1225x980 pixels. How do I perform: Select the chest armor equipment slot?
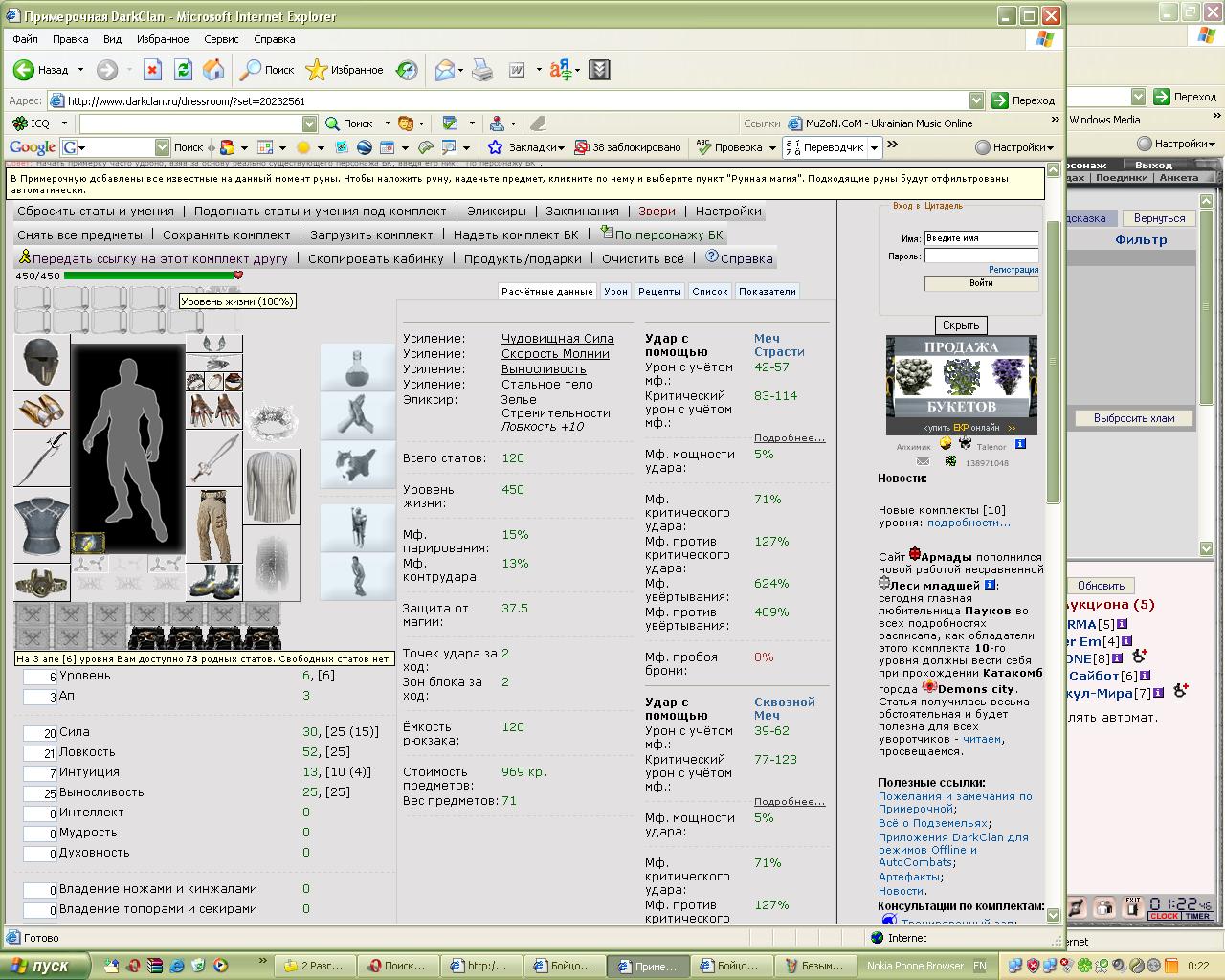pyautogui.click(x=42, y=525)
